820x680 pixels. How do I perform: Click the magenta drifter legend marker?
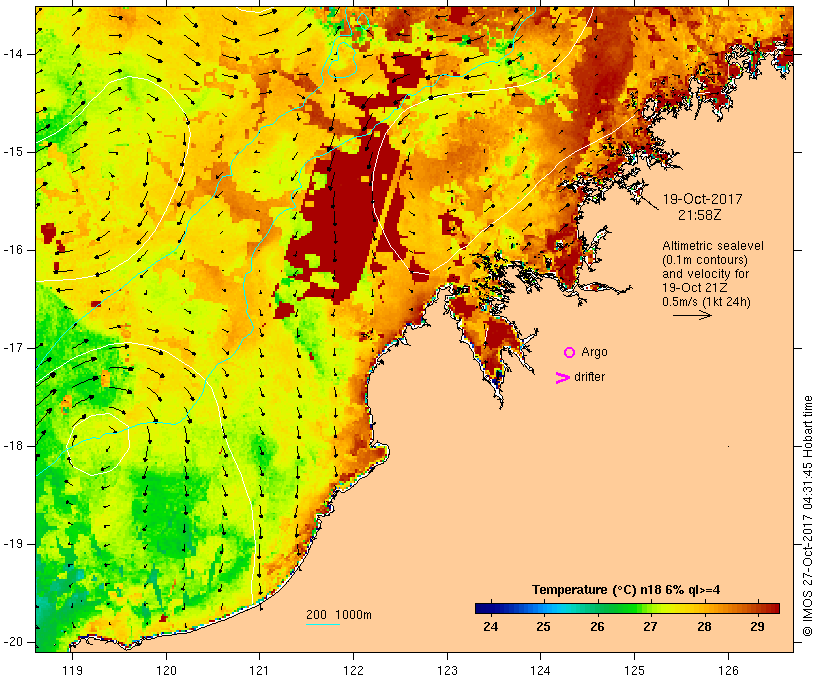[x=562, y=378]
